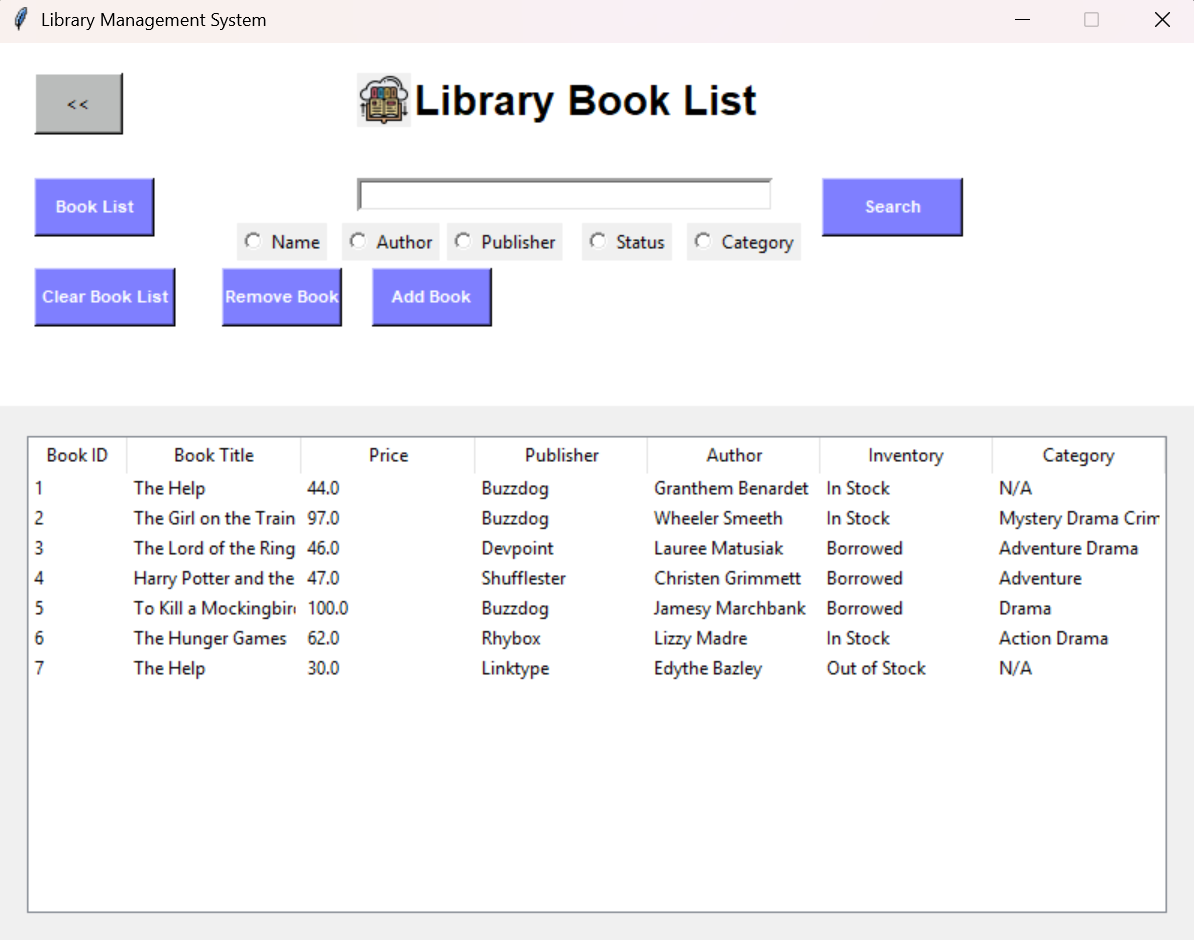Click the Clear Book List button
The height and width of the screenshot is (940, 1194).
[105, 297]
